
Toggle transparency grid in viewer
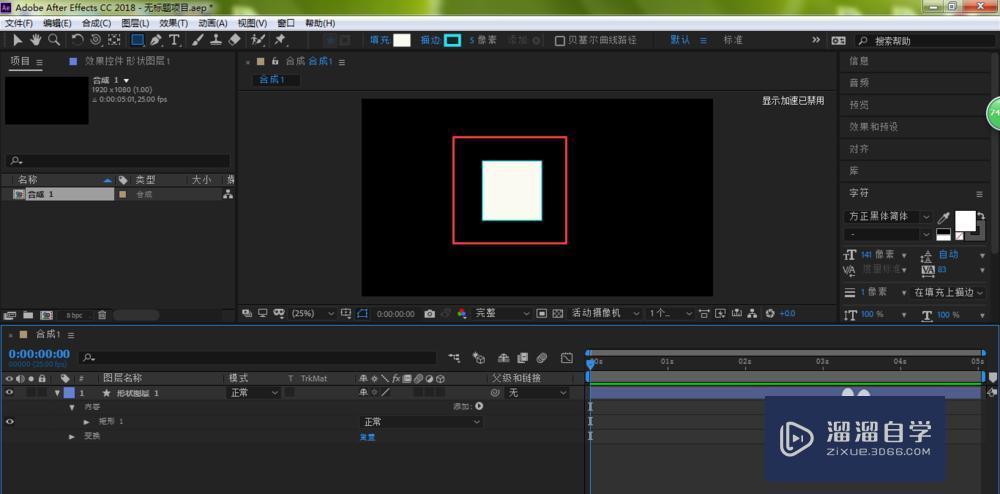pyautogui.click(x=558, y=314)
